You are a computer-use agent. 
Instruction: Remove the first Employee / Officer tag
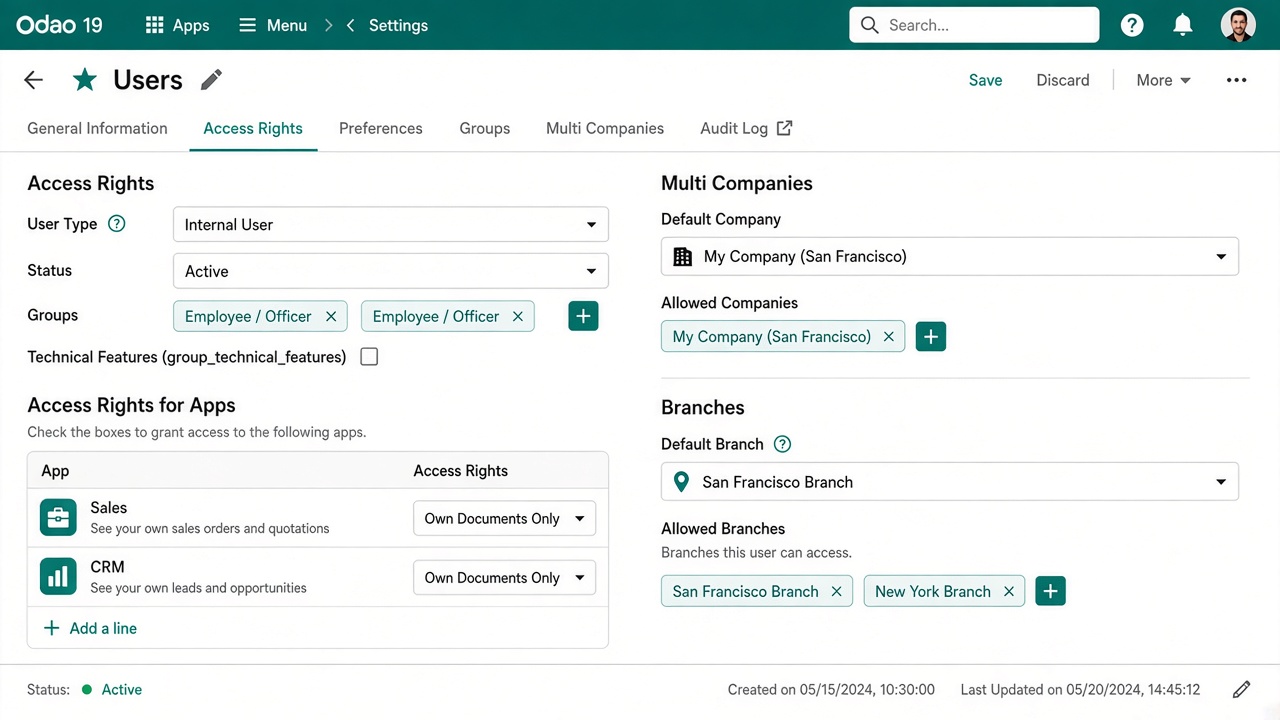331,316
